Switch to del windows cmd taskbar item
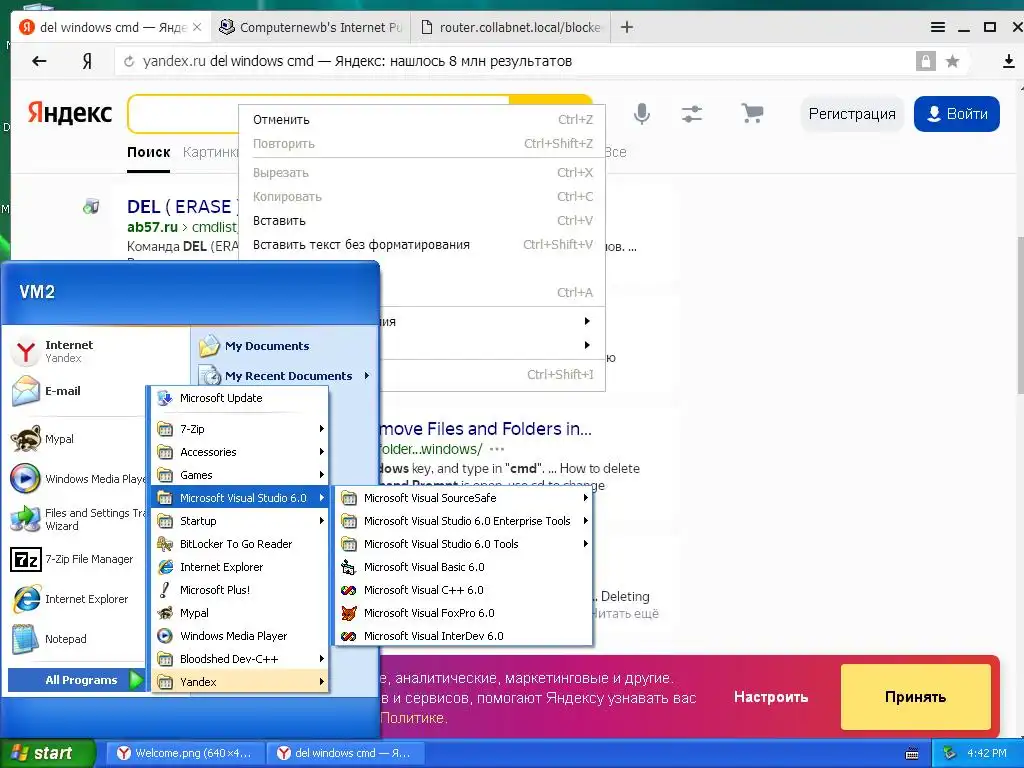The width and height of the screenshot is (1024, 768). (x=345, y=753)
